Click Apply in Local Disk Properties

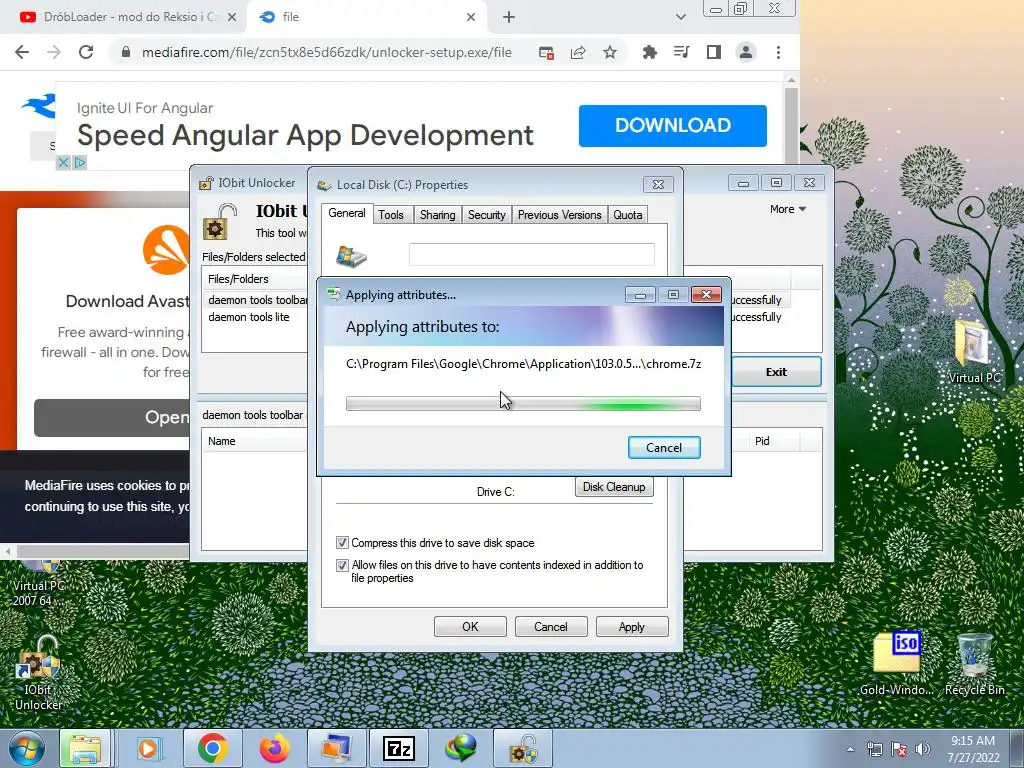tap(632, 627)
